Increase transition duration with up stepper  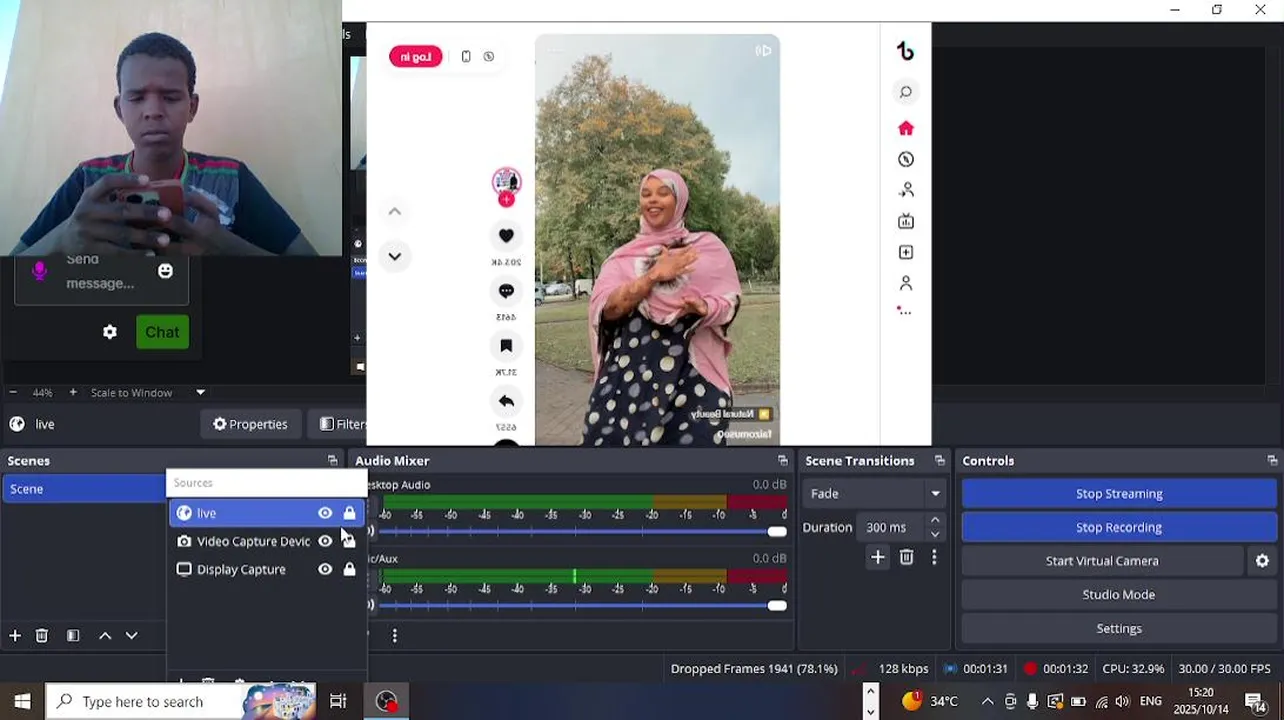(x=935, y=521)
